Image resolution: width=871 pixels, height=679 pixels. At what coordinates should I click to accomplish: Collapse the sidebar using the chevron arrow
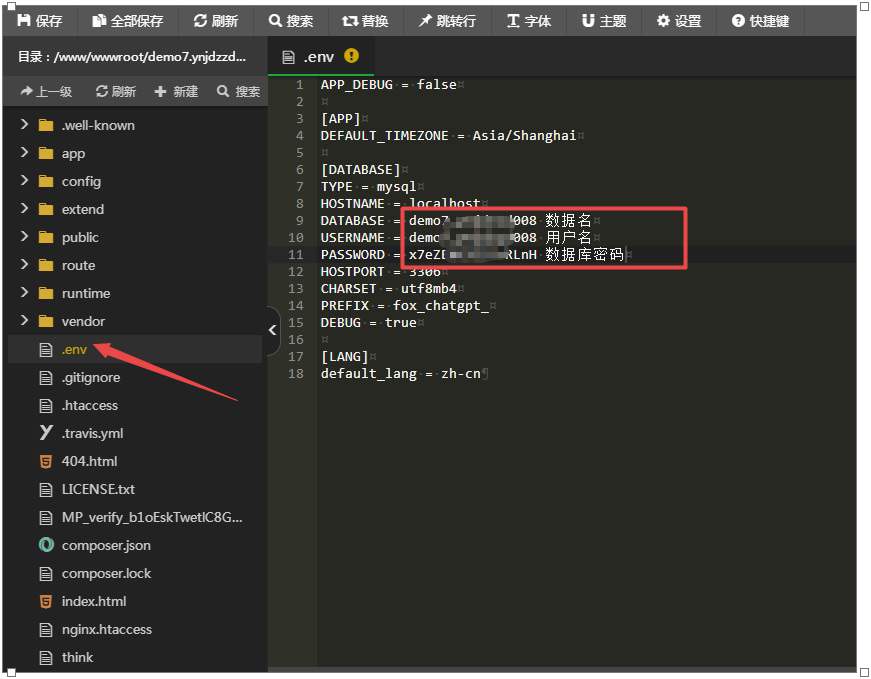coord(272,328)
